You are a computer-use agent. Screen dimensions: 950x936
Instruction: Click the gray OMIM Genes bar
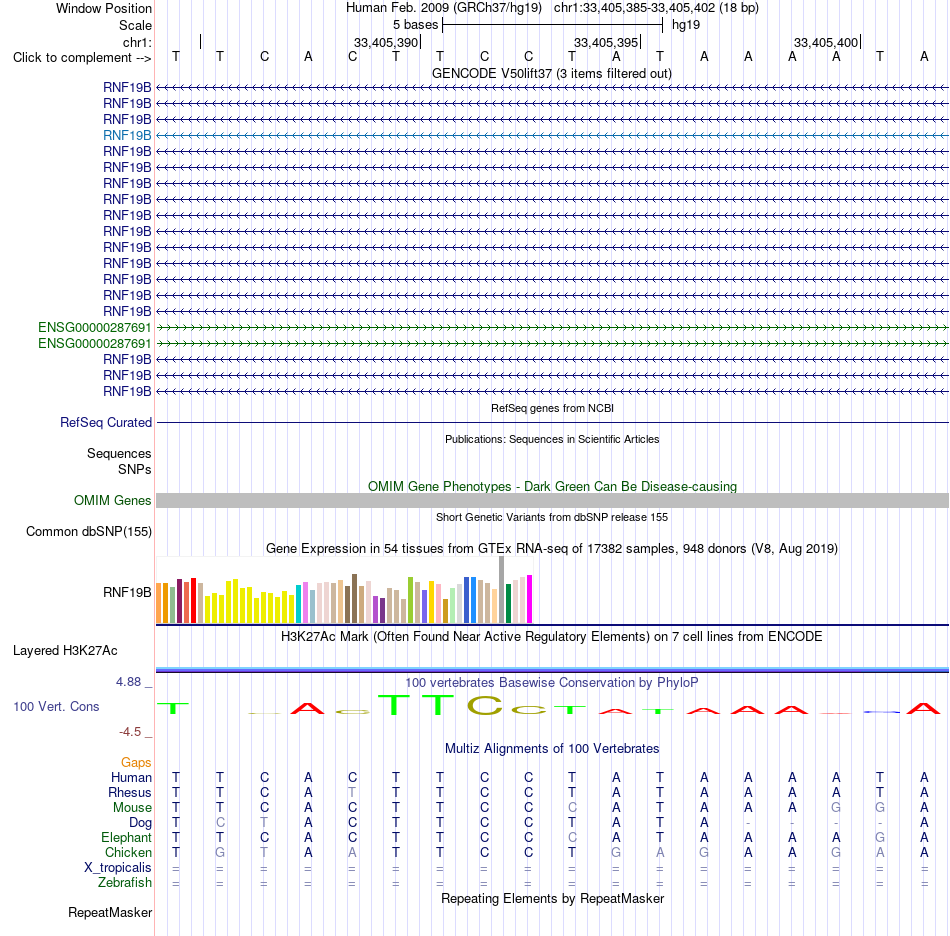[552, 500]
